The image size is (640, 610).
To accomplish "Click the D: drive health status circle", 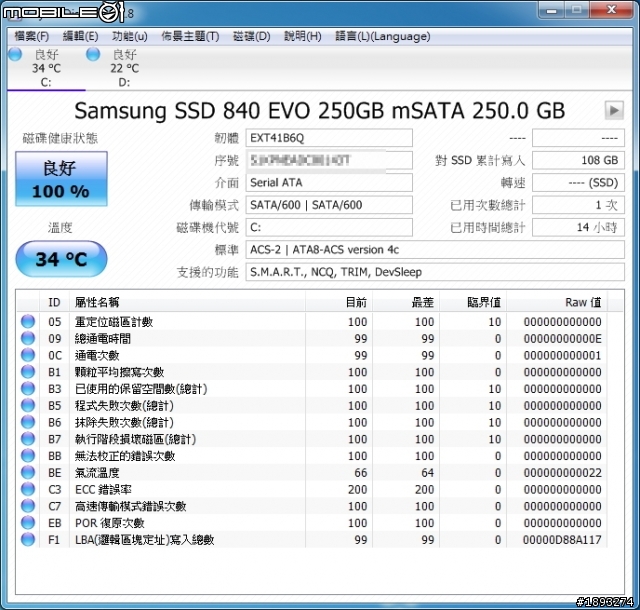I will pos(93,54).
